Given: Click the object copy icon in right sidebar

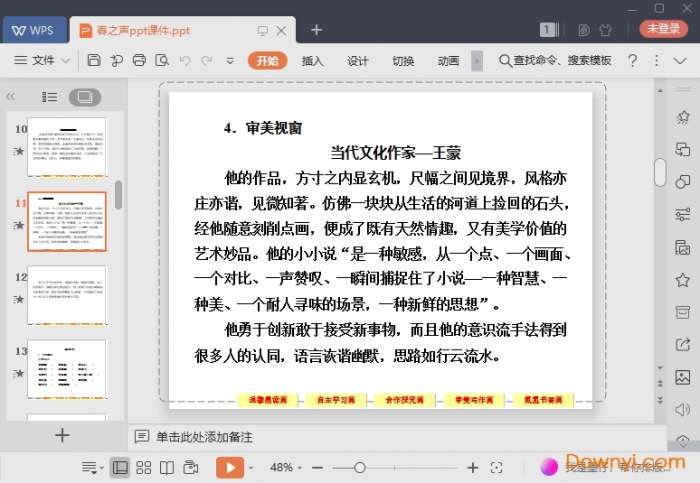Looking at the screenshot, I should [x=683, y=149].
